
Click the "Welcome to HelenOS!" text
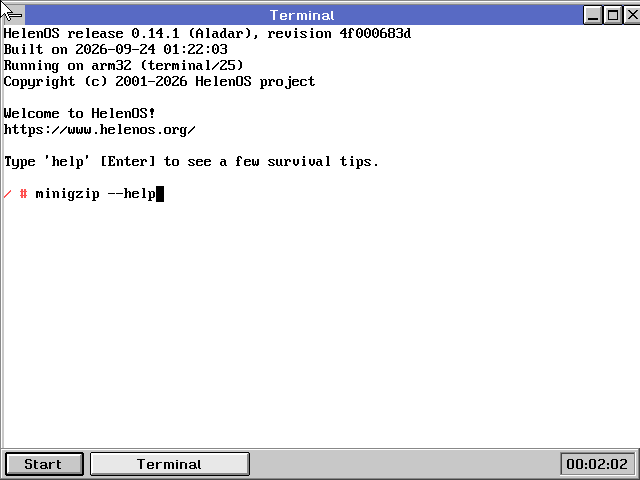[x=80, y=113]
